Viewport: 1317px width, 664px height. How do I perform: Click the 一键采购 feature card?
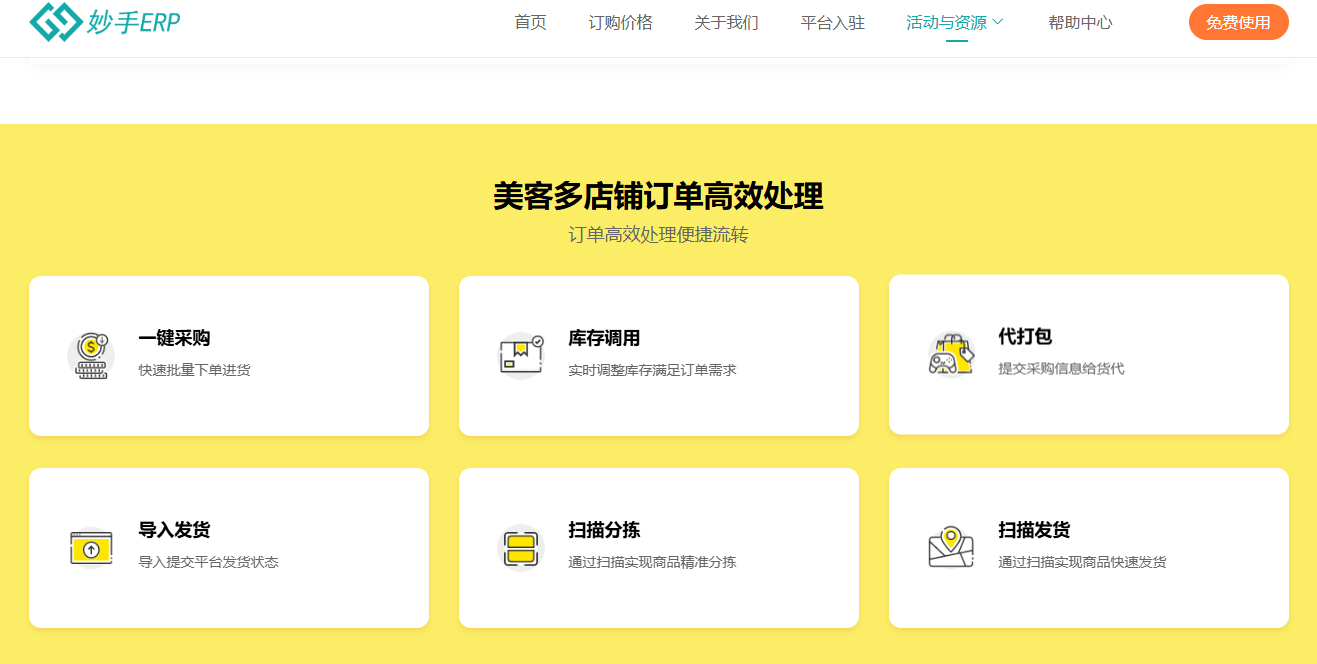(x=229, y=355)
